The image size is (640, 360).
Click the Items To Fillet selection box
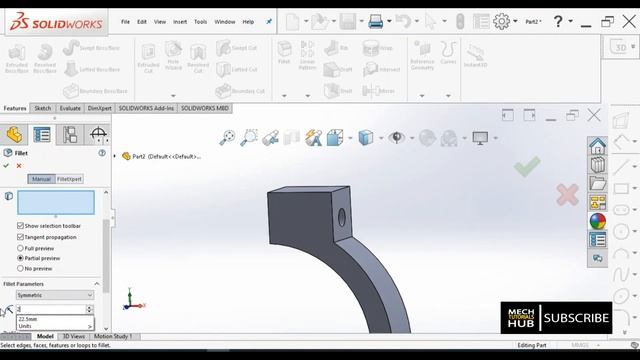(56, 202)
